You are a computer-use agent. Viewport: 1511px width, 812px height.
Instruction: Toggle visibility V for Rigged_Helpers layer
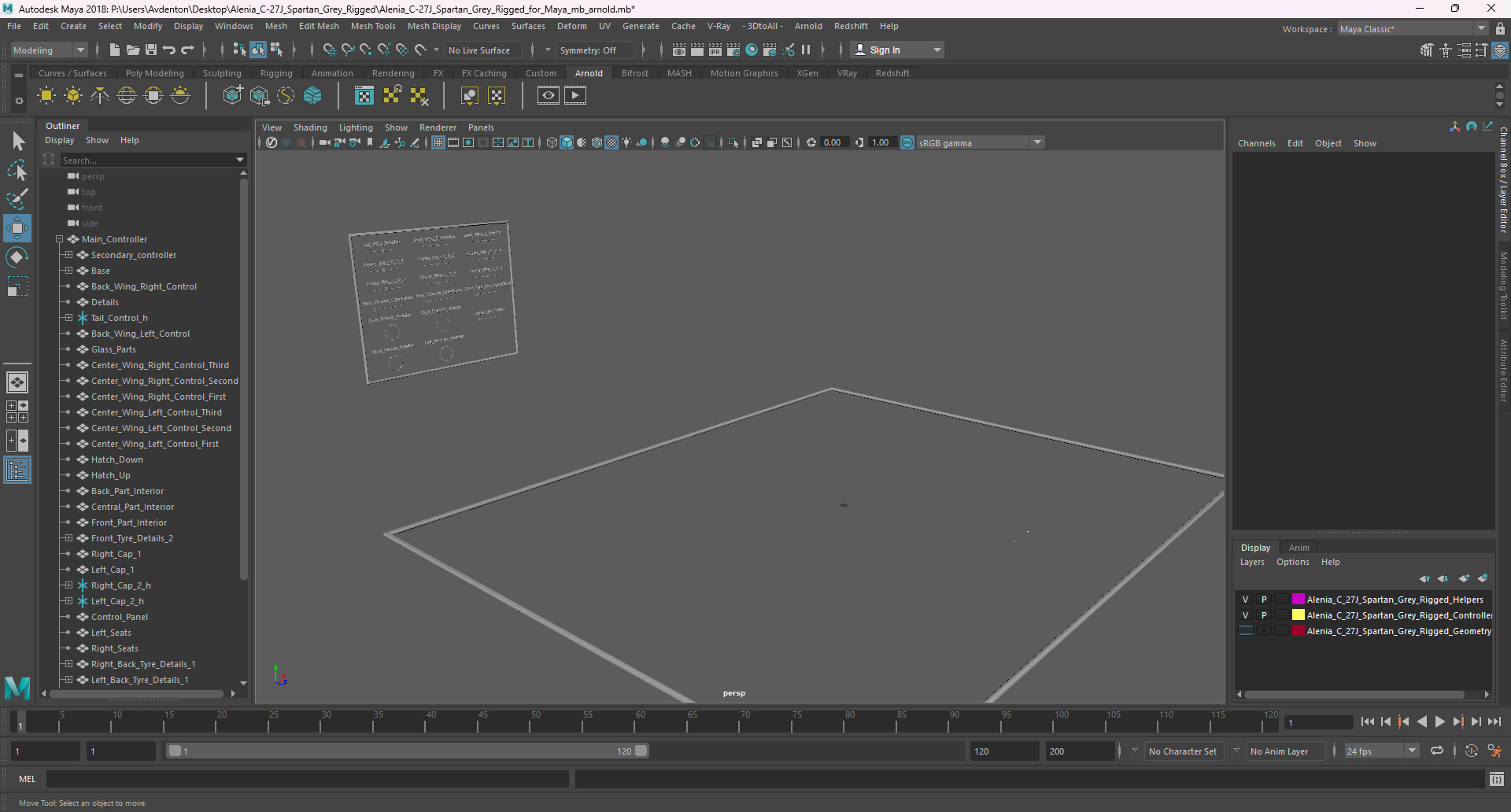coord(1246,600)
